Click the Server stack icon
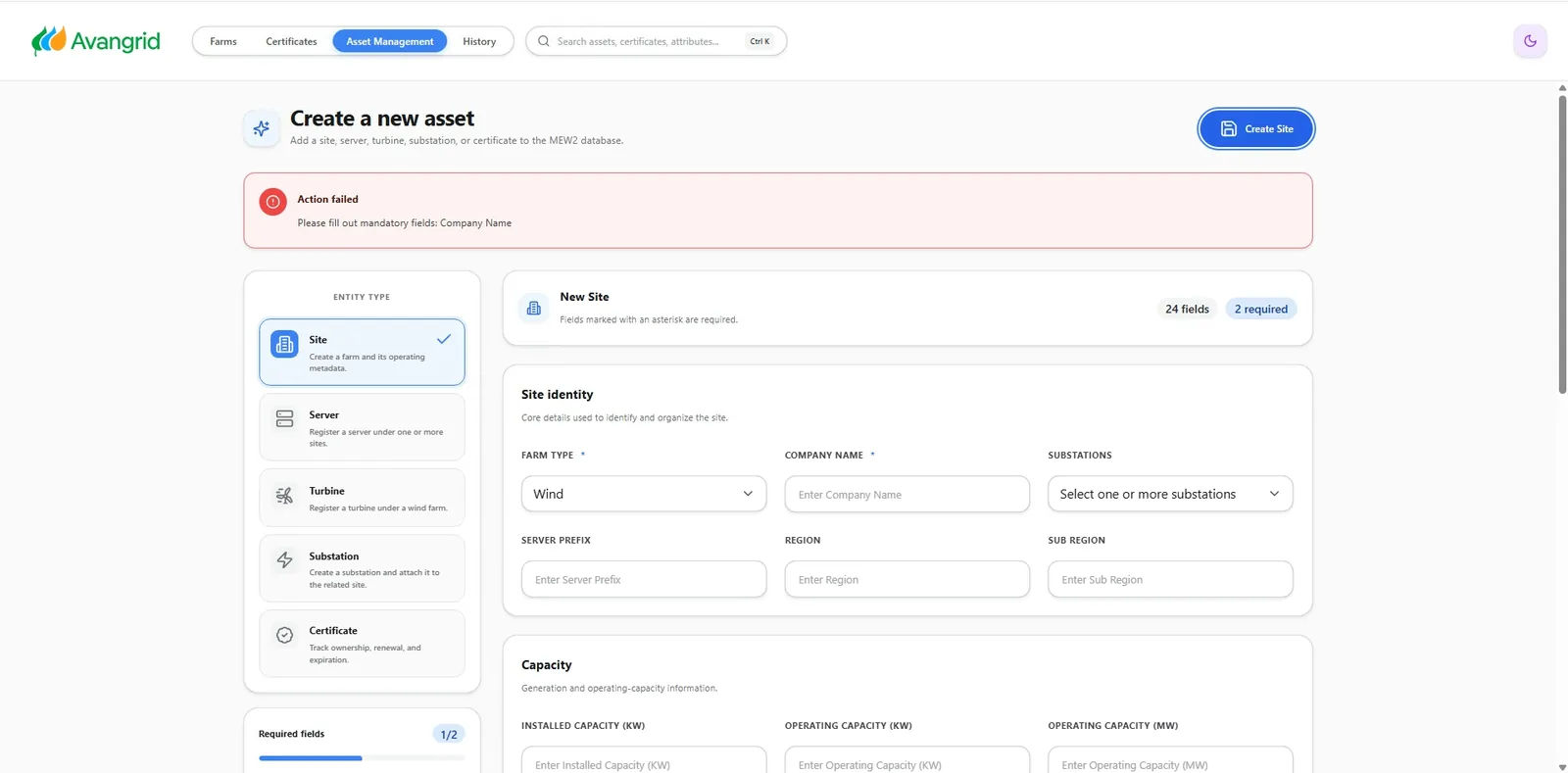The height and width of the screenshot is (773, 1568). point(284,418)
